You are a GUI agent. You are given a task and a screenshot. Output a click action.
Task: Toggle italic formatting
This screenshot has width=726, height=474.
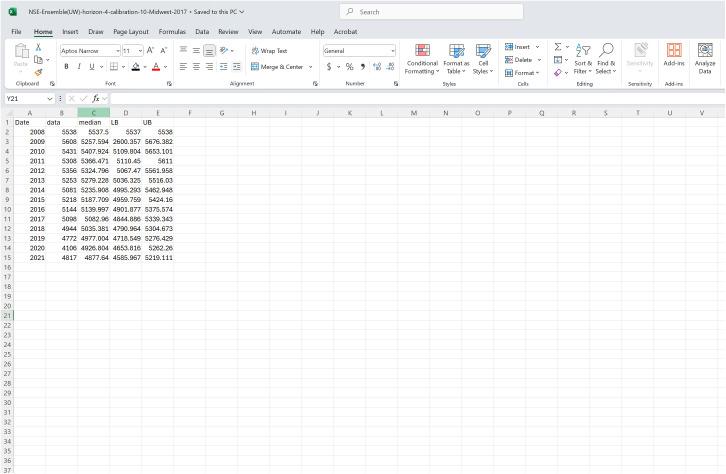pos(79,67)
